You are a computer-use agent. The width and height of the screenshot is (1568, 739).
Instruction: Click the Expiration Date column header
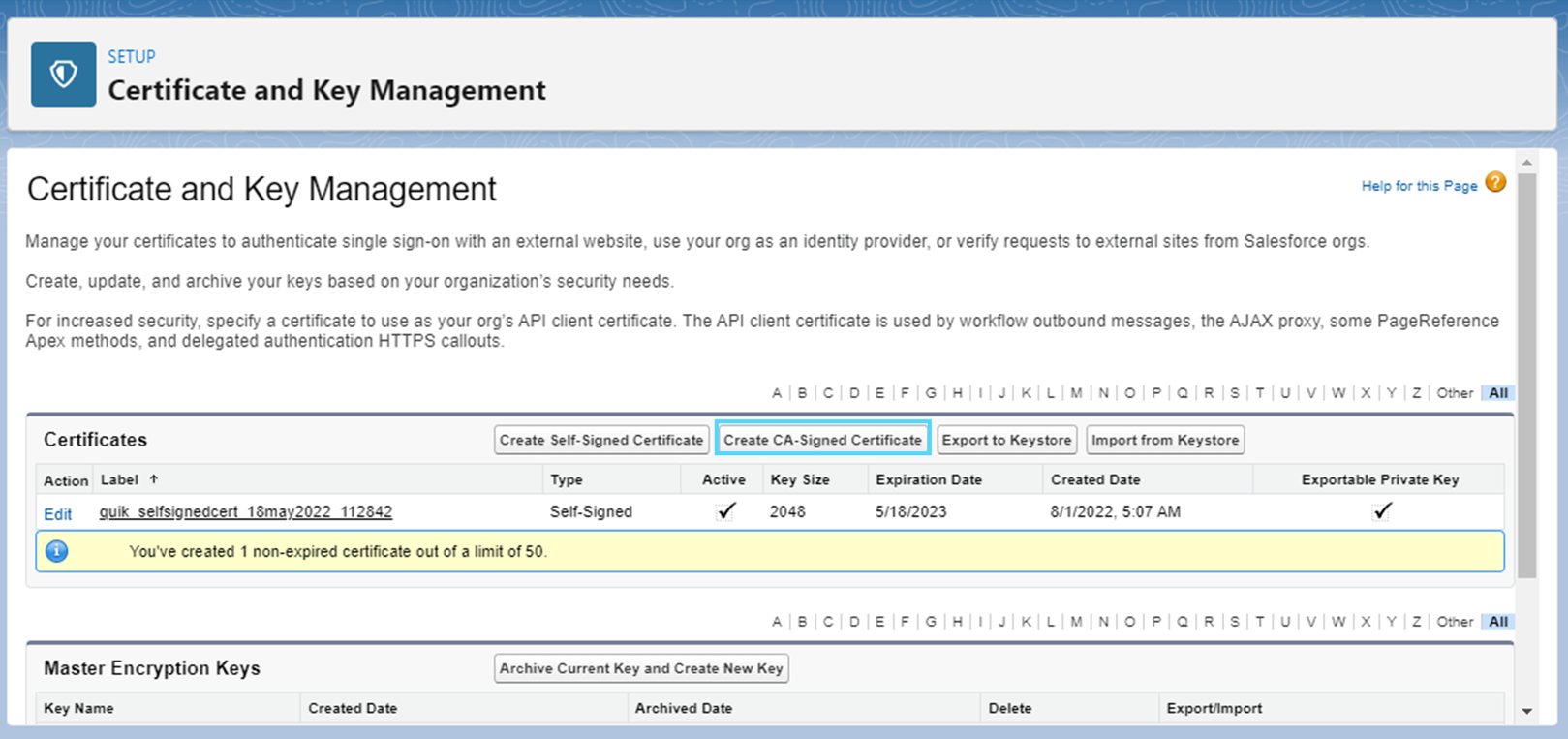(x=929, y=479)
